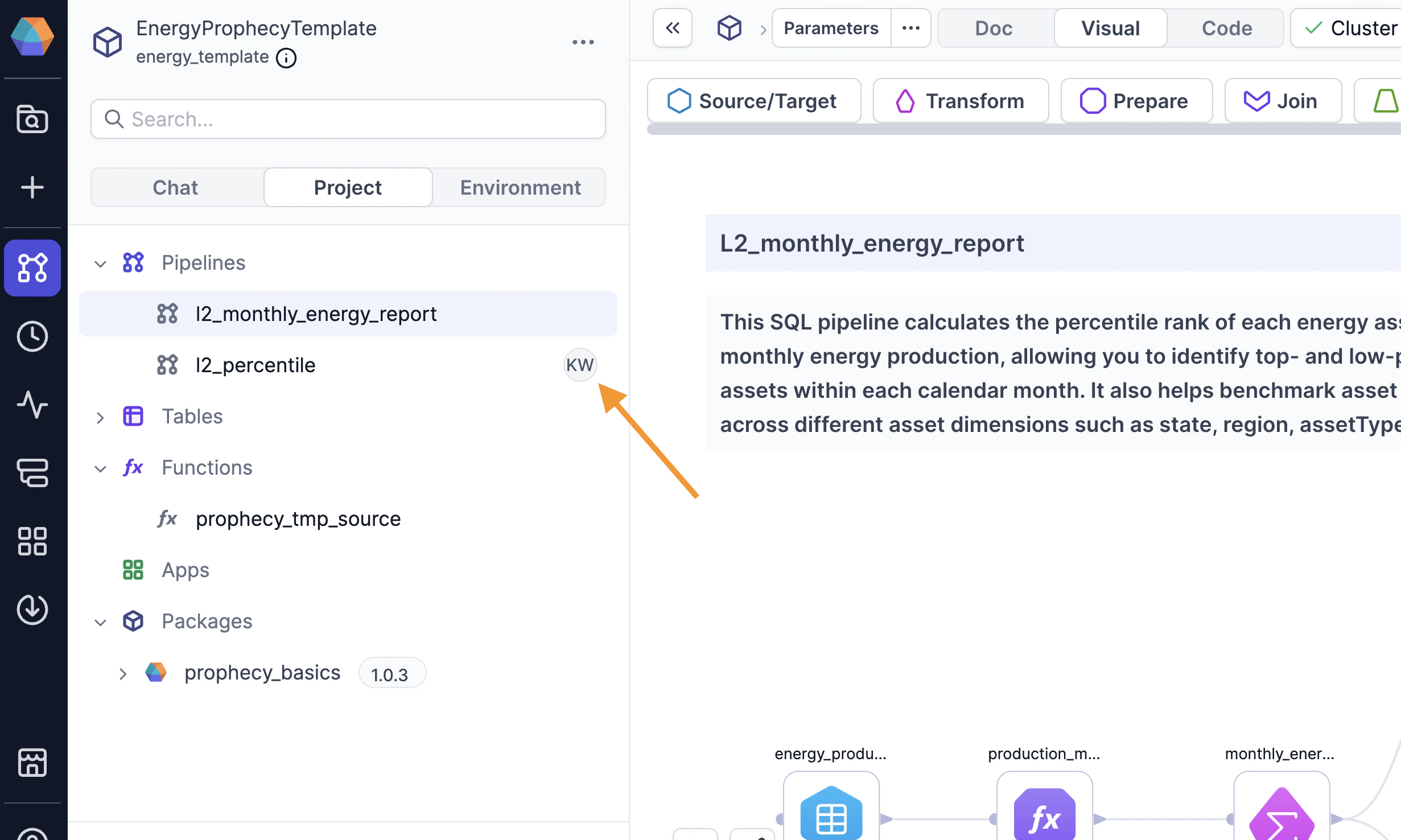Image resolution: width=1401 pixels, height=840 pixels.
Task: Collapse the Pipelines tree section
Action: (x=100, y=263)
